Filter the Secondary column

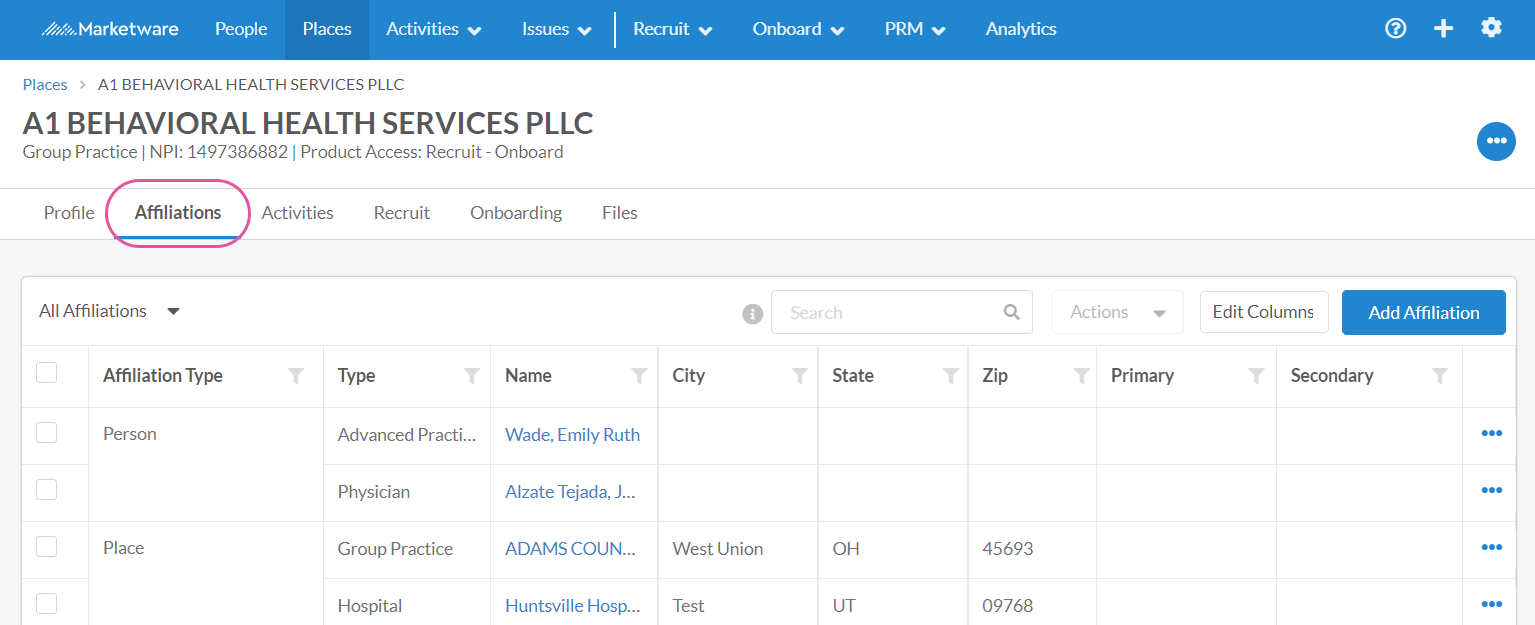coord(1440,376)
